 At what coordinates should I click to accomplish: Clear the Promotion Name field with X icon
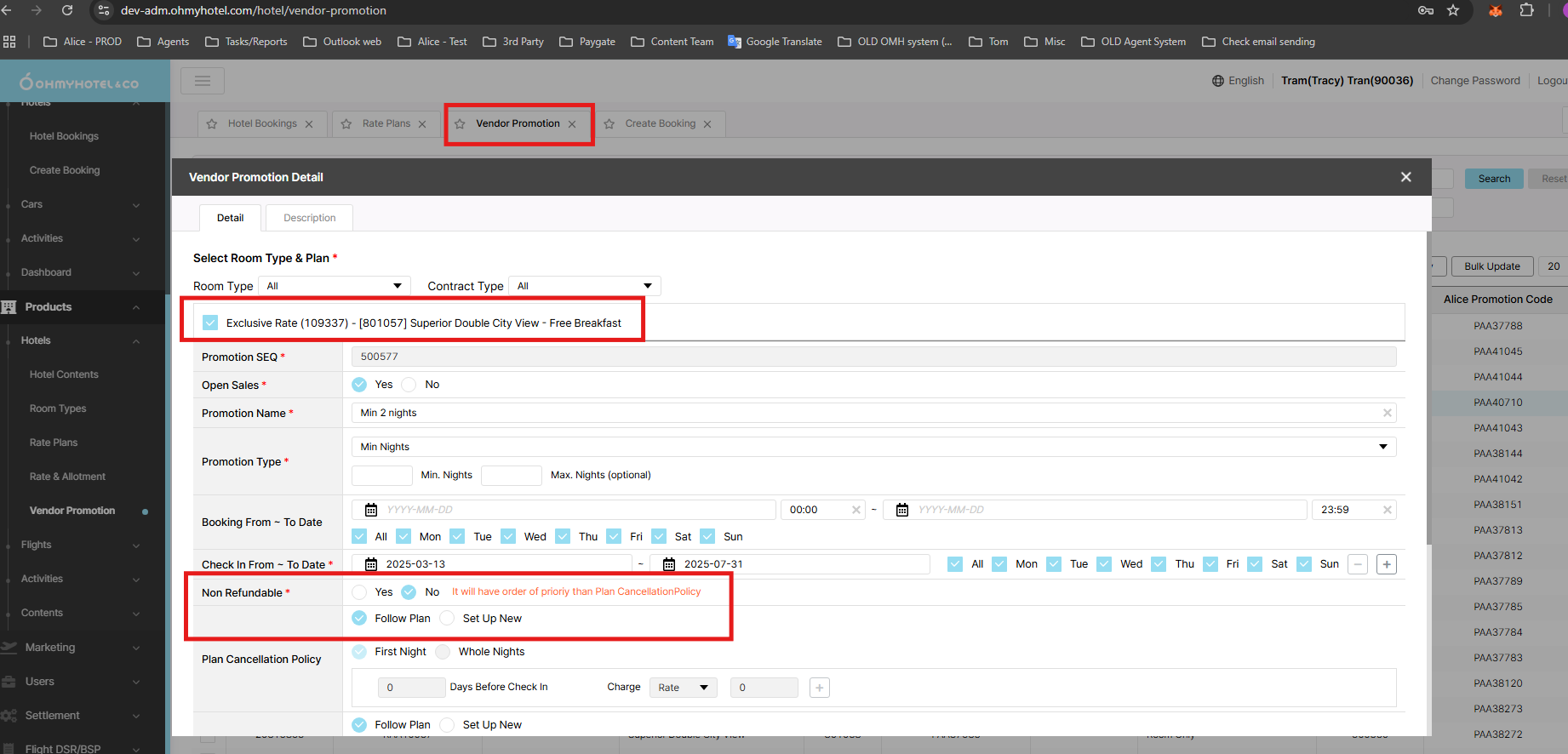[1387, 413]
